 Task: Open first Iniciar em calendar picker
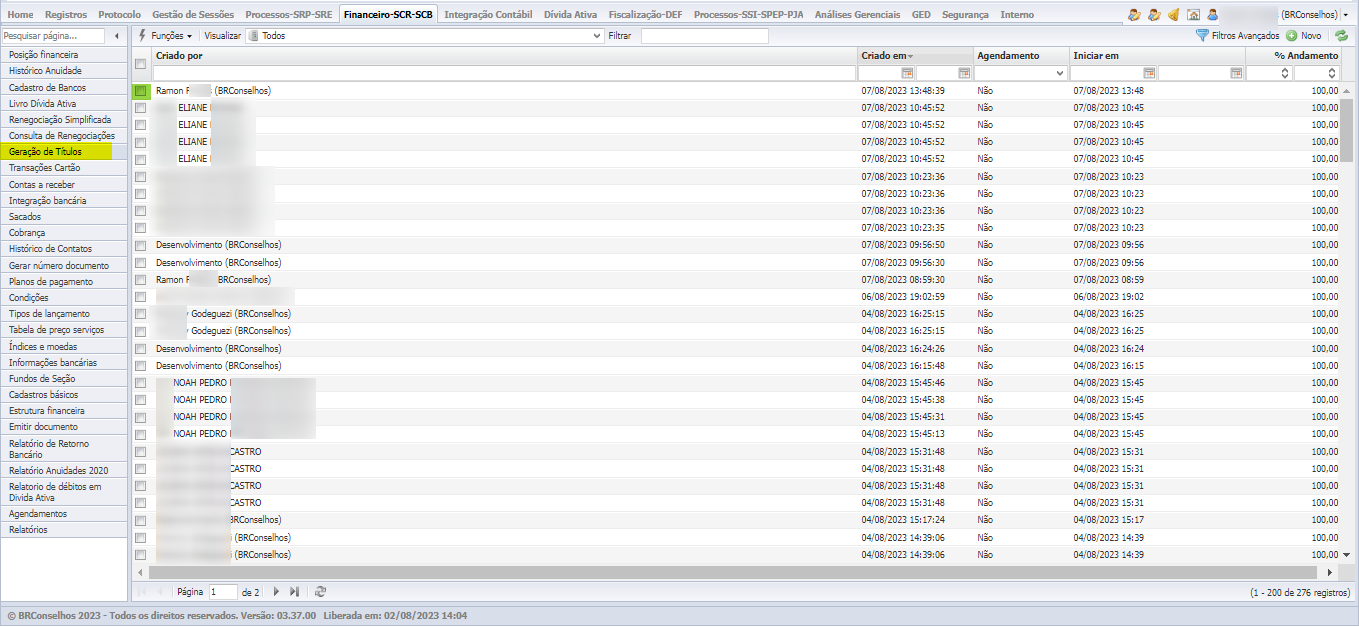pyautogui.click(x=1149, y=73)
